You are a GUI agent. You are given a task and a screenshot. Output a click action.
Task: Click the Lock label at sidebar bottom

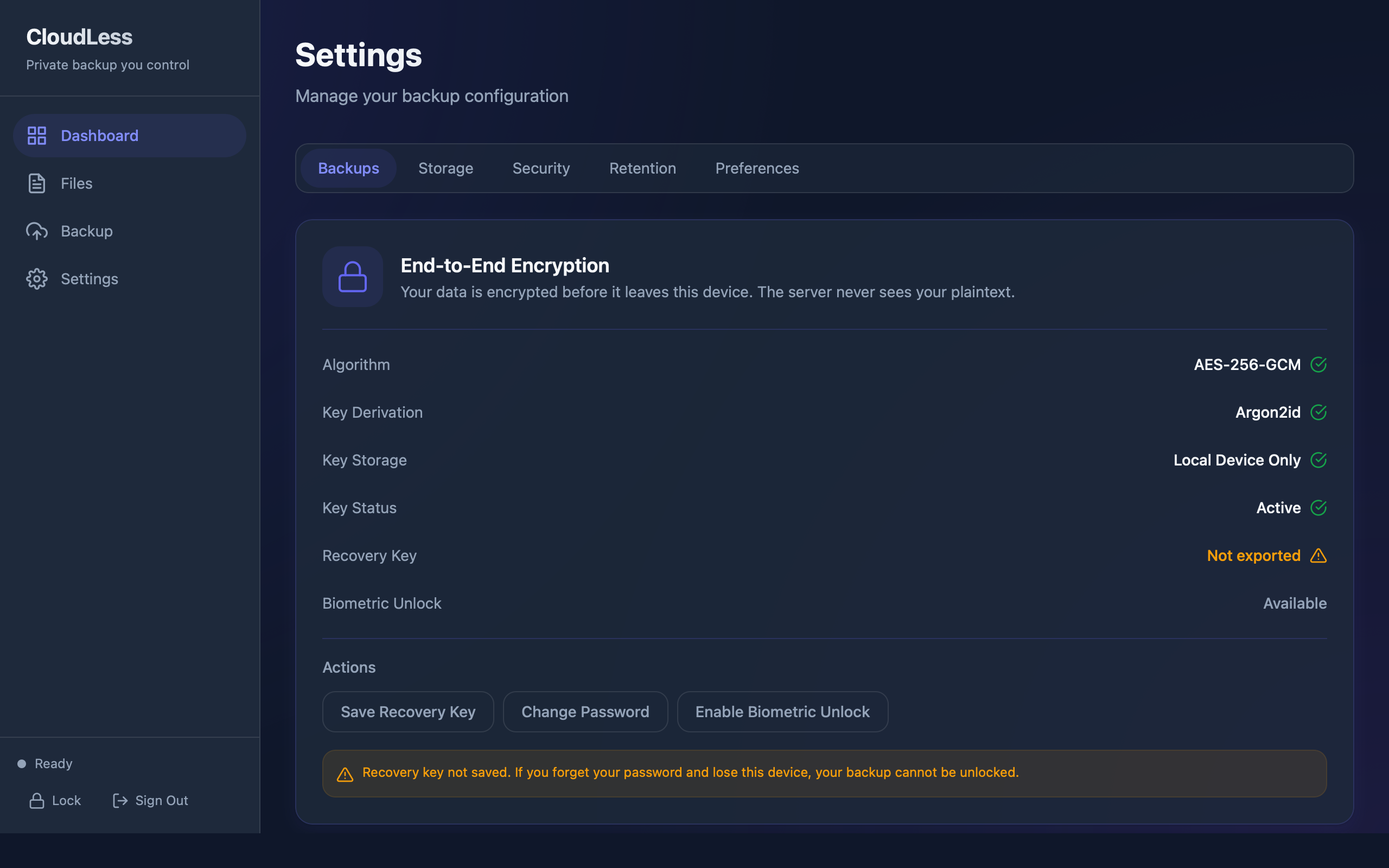tap(67, 800)
